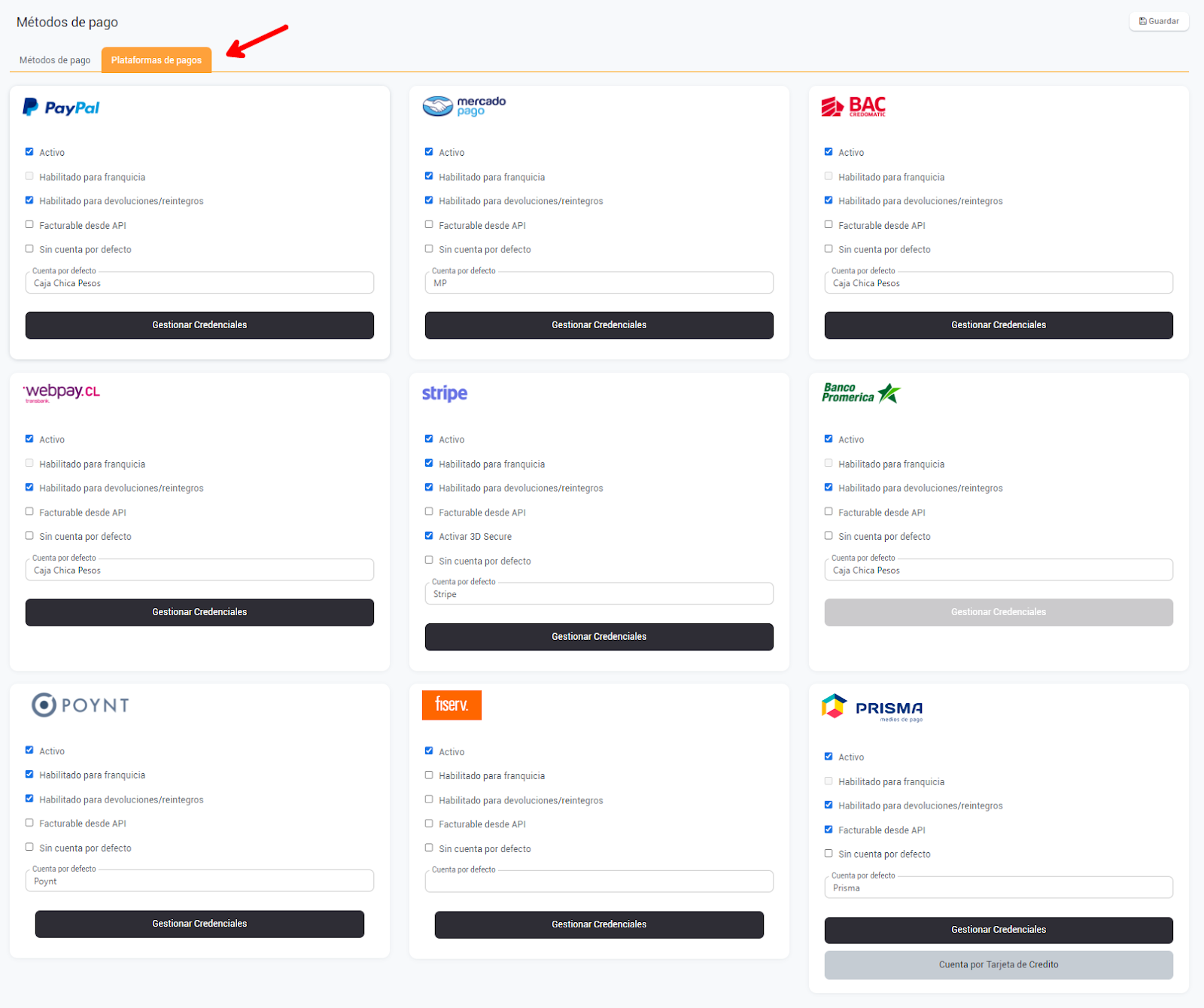Switch to the Métodos de pago tab
This screenshot has height=1008, width=1204.
click(55, 60)
